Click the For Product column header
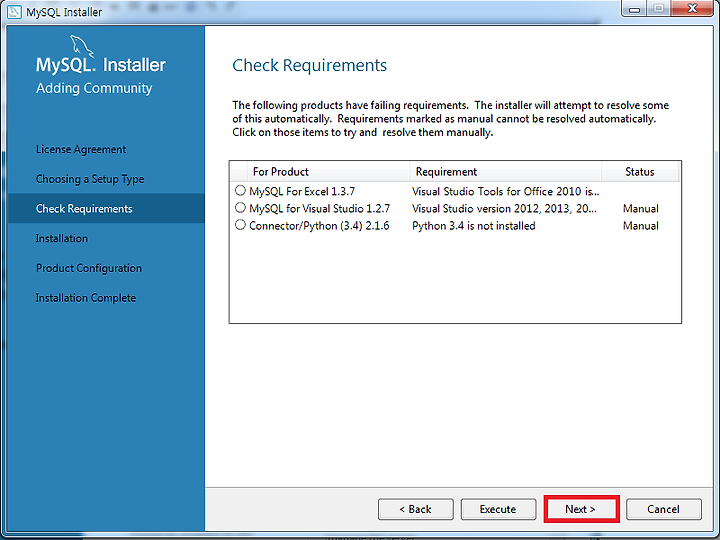Viewport: 720px width, 540px height. click(328, 172)
